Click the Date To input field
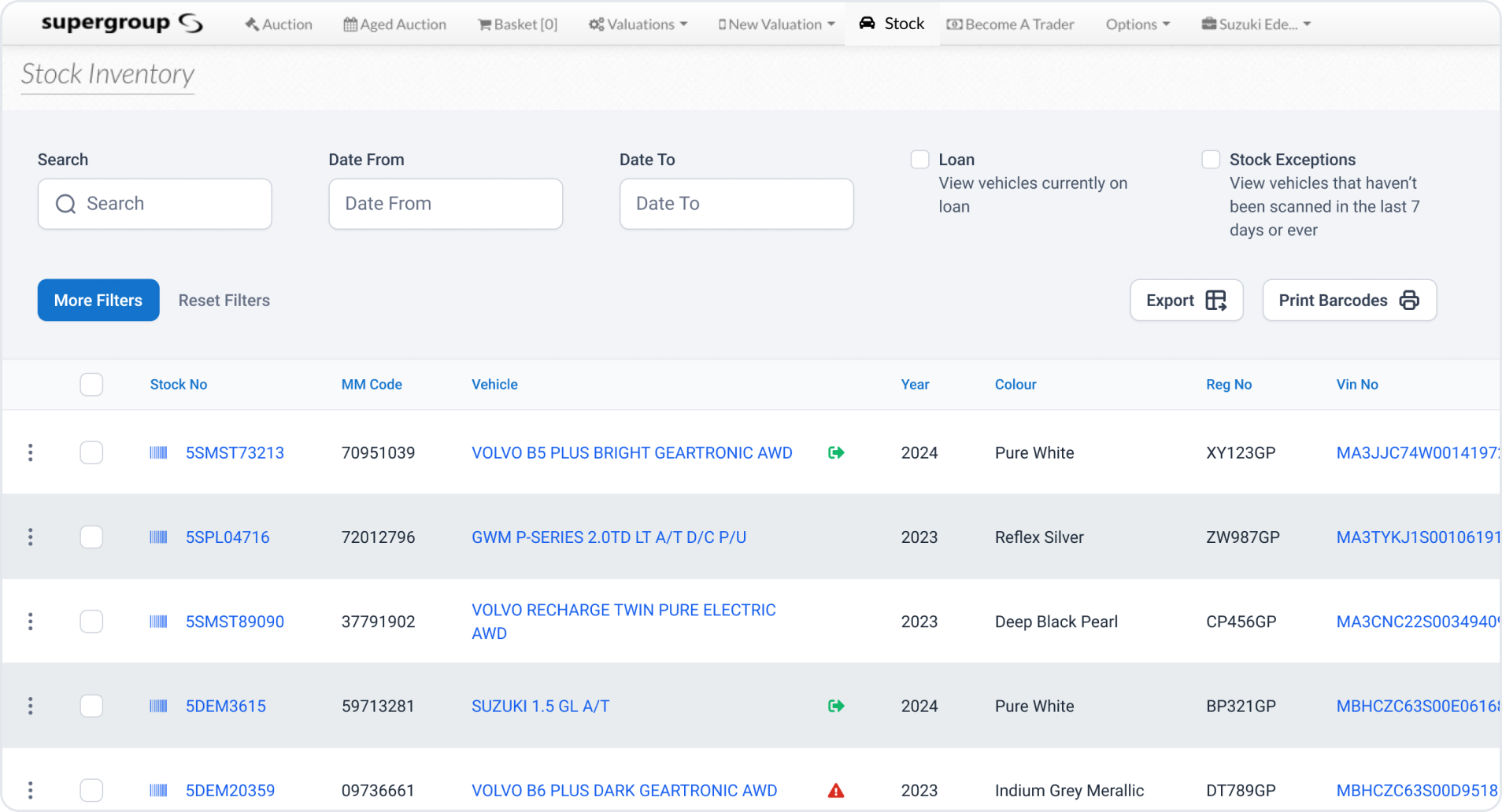This screenshot has height=812, width=1502. (737, 204)
